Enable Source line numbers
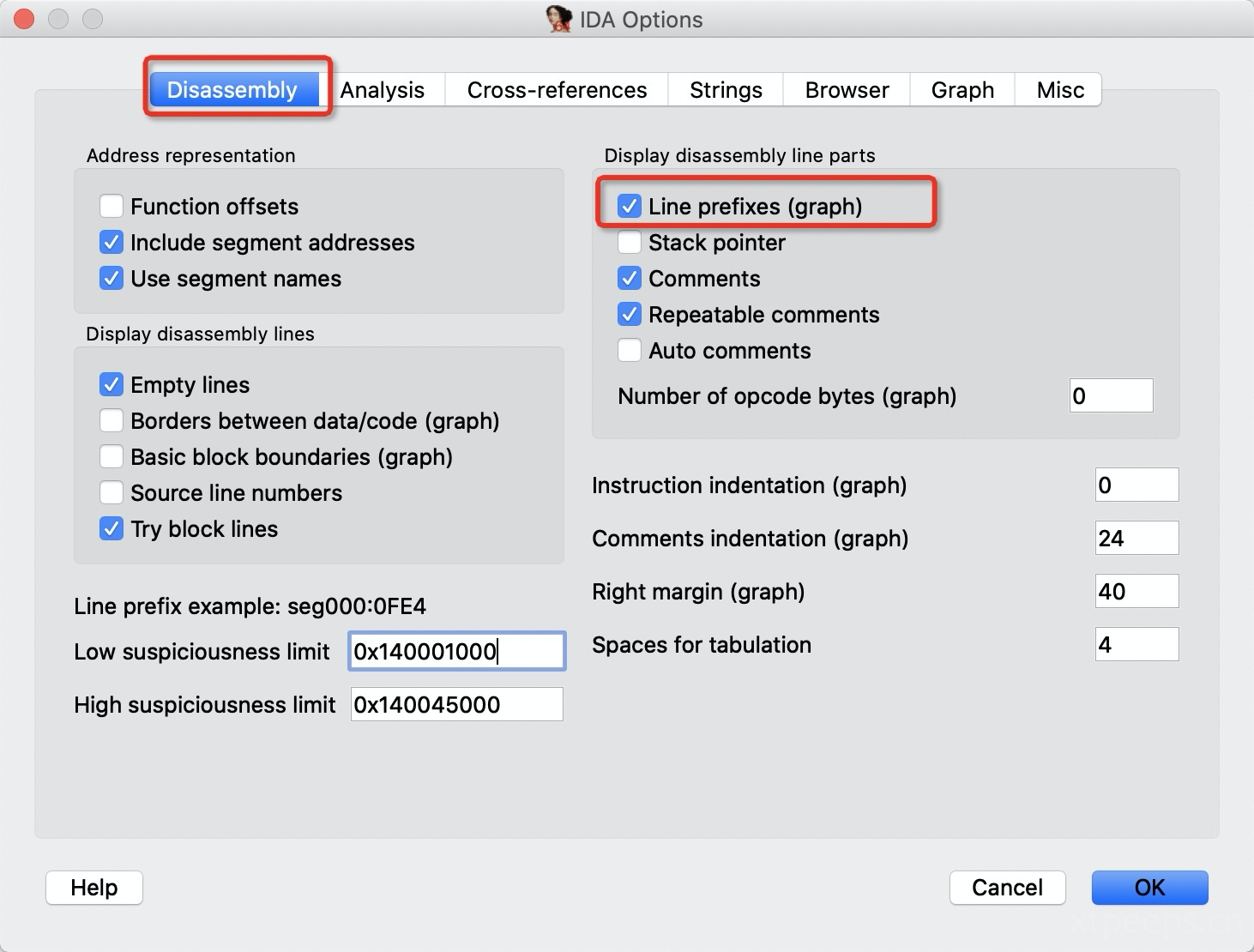This screenshot has width=1254, height=952. pos(112,493)
